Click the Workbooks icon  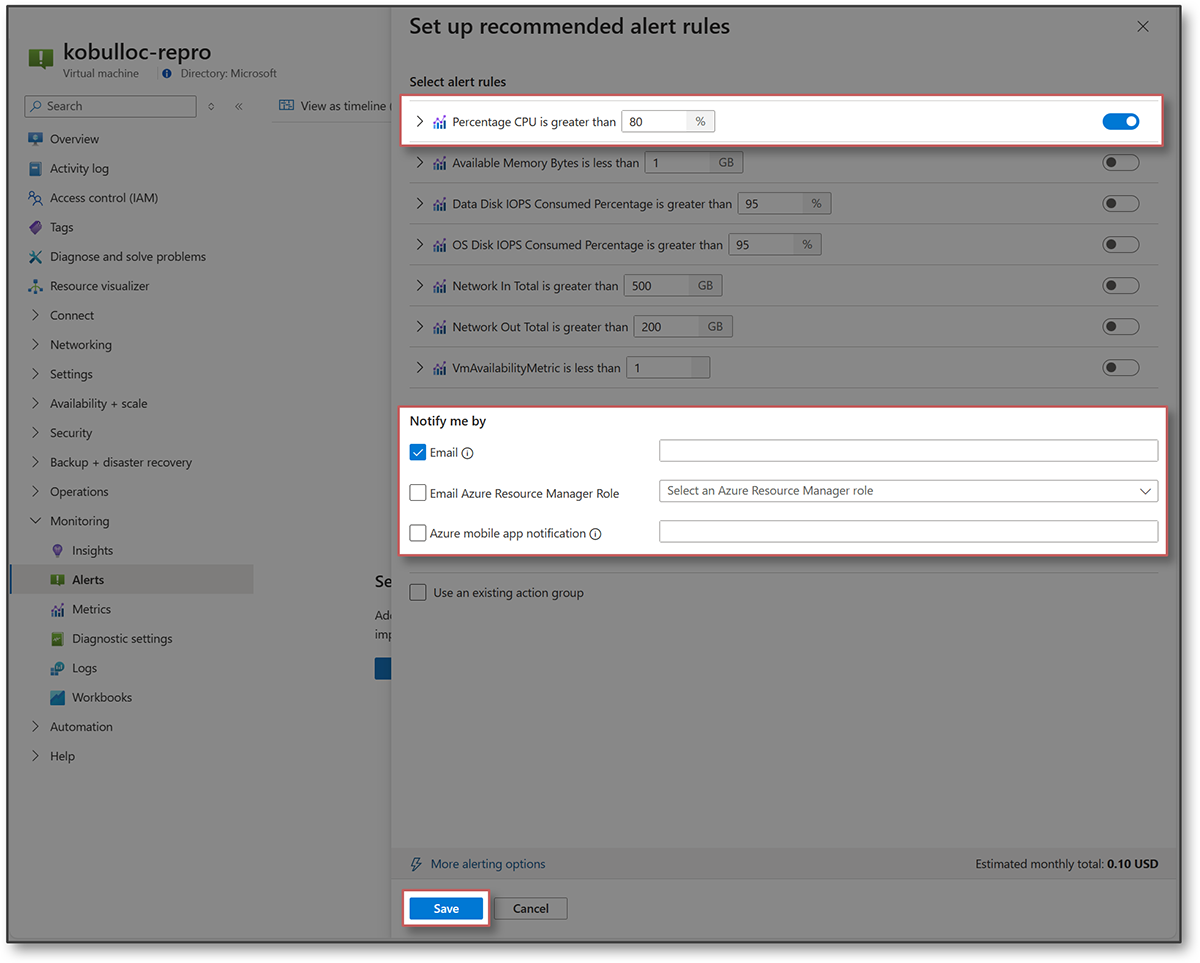point(57,697)
